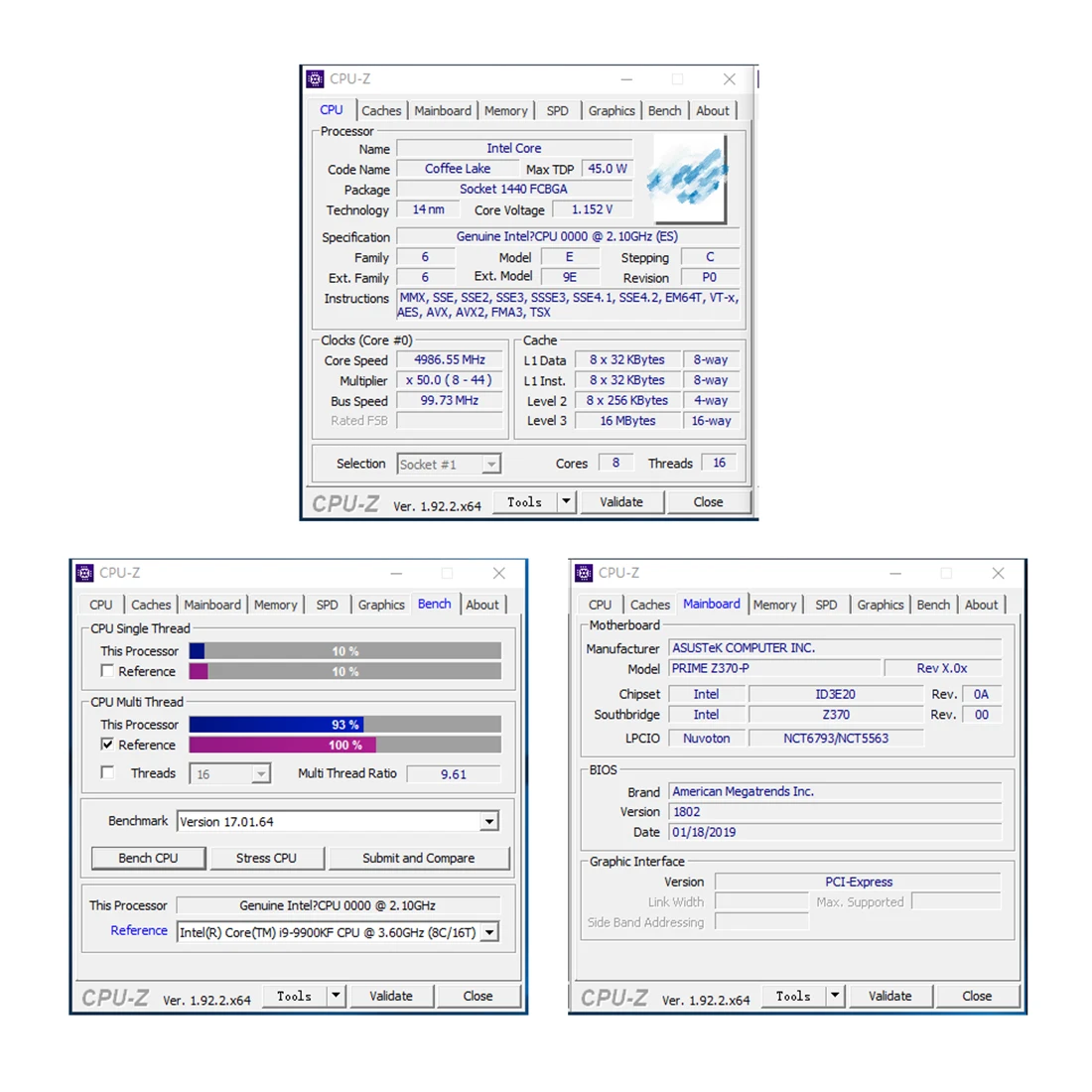The height and width of the screenshot is (1092, 1092).
Task: Switch to Mainboard tab in top window
Action: point(442,111)
